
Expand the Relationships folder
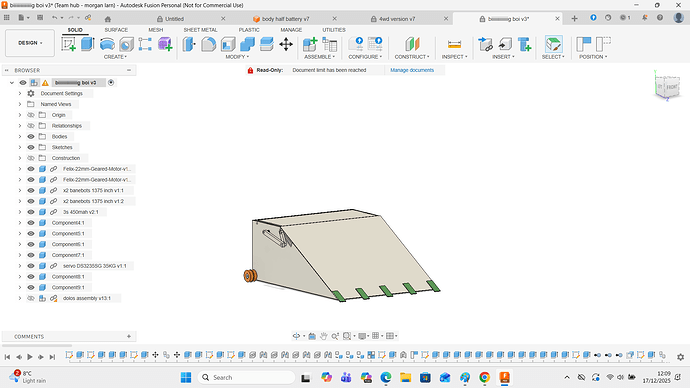20,126
